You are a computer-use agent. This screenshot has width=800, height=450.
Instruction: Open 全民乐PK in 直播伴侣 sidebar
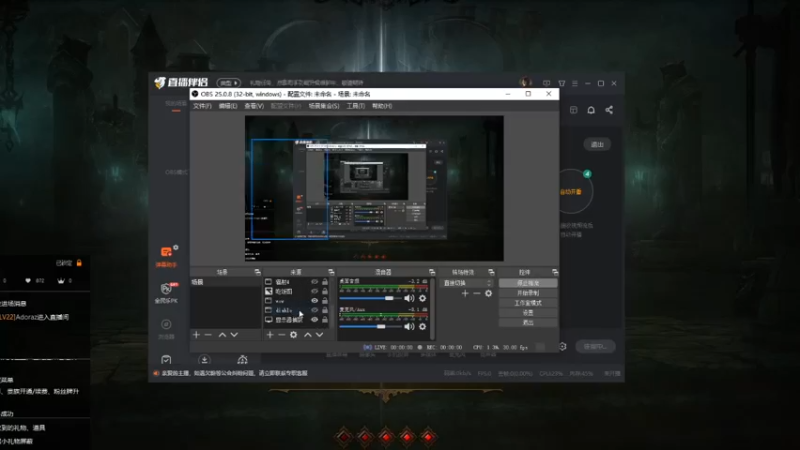click(x=166, y=293)
